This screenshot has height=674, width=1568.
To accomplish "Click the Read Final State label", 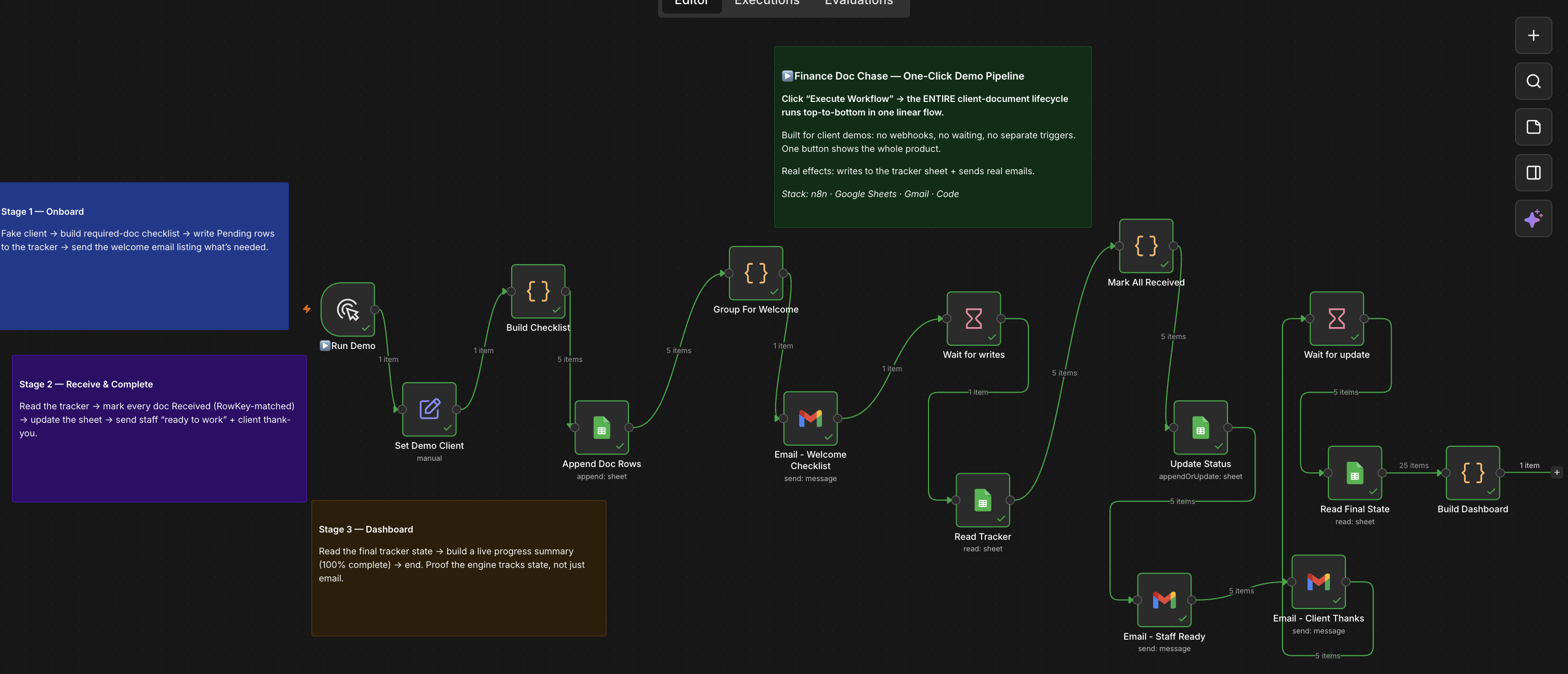I will [1355, 509].
